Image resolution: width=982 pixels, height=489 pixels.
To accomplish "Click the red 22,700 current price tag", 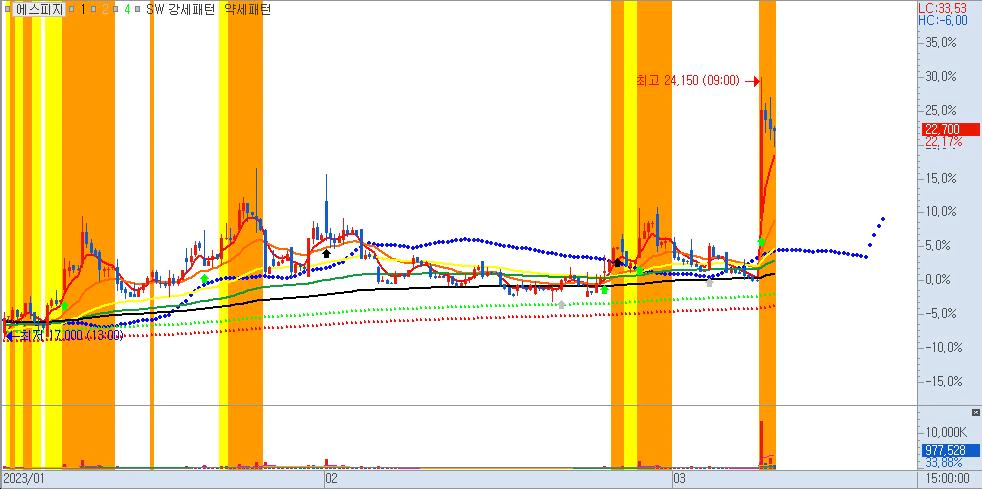I will click(x=951, y=130).
